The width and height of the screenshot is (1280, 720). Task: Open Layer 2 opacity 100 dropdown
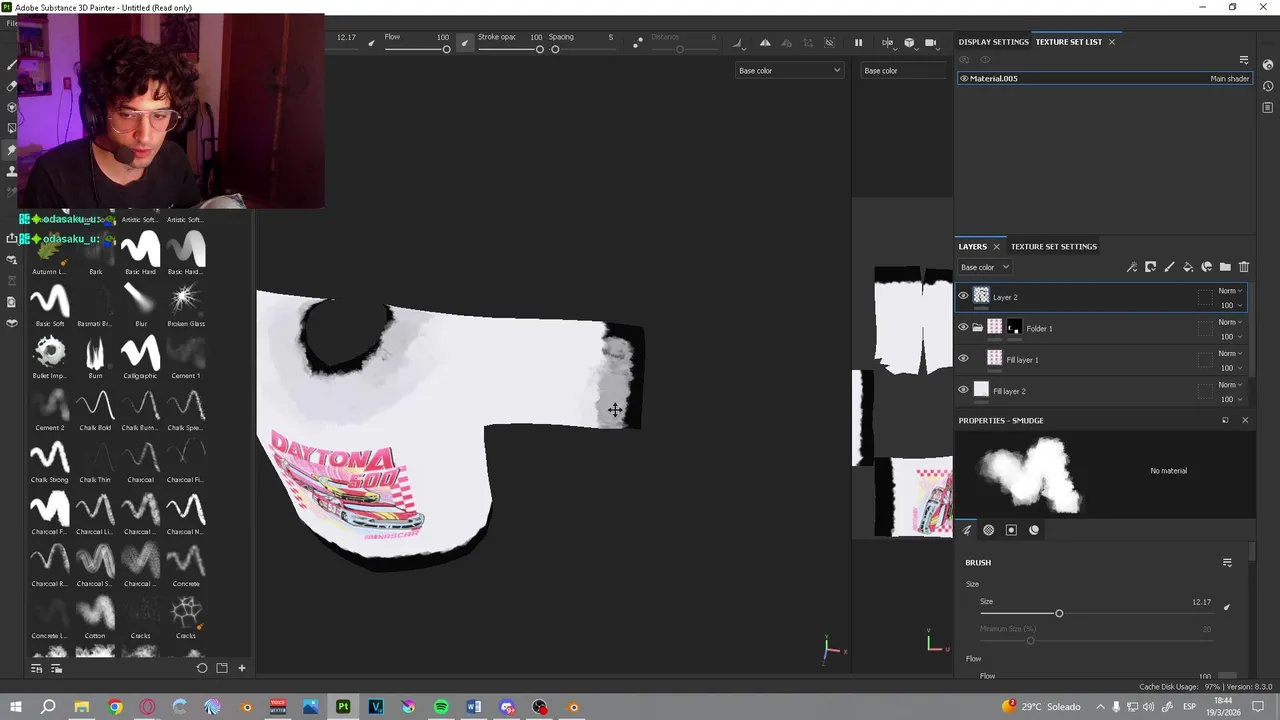[1230, 305]
